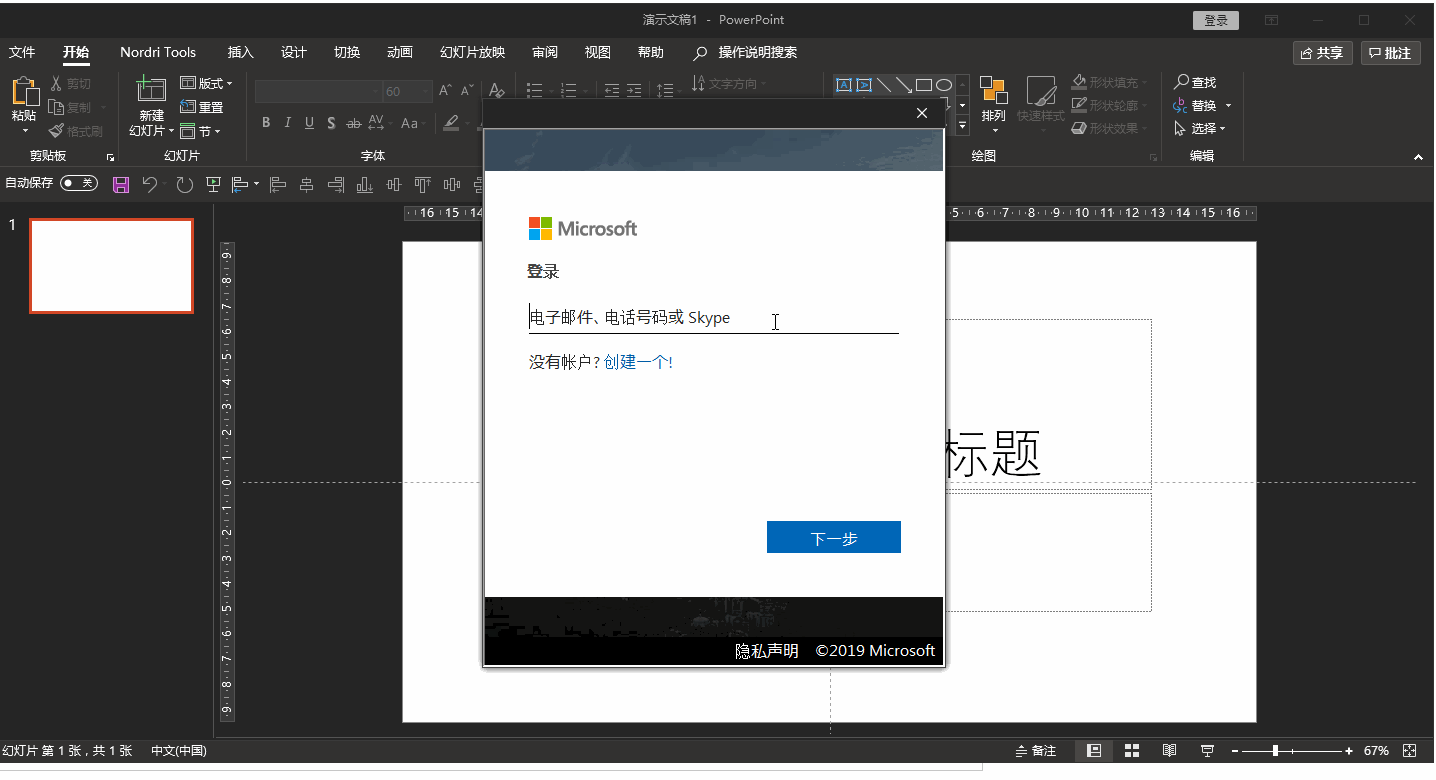Image resolution: width=1436 pixels, height=780 pixels.
Task: Click the Create one (创建一个!) link
Action: 638,362
